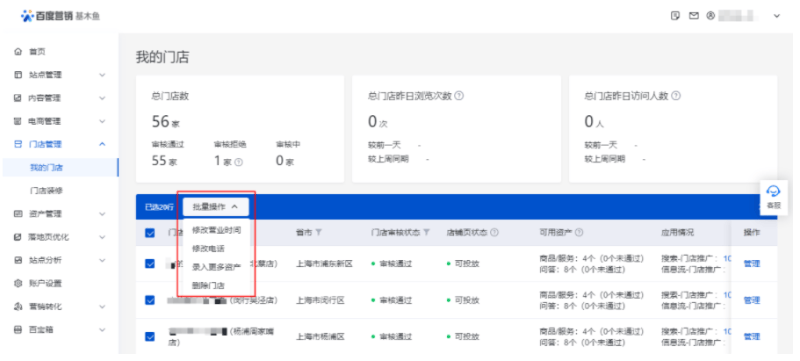Uncheck the 北蔡店 row checkbox

pos(150,264)
